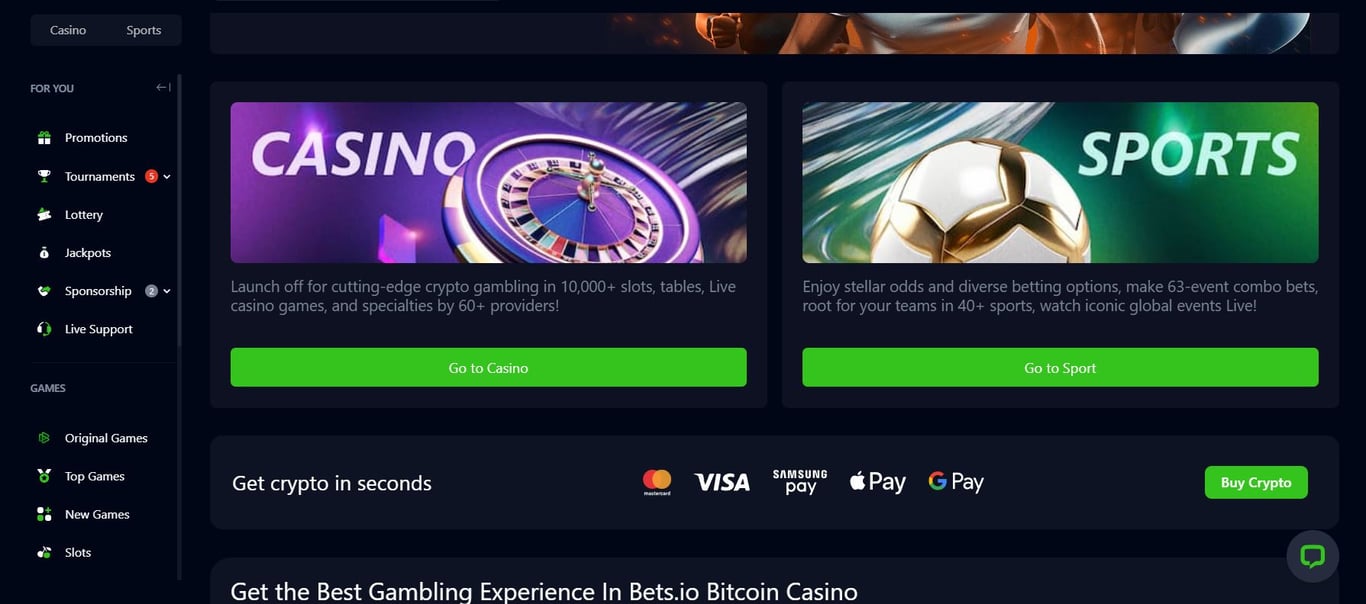The width and height of the screenshot is (1366, 604).
Task: Collapse the For You sidebar
Action: point(161,87)
